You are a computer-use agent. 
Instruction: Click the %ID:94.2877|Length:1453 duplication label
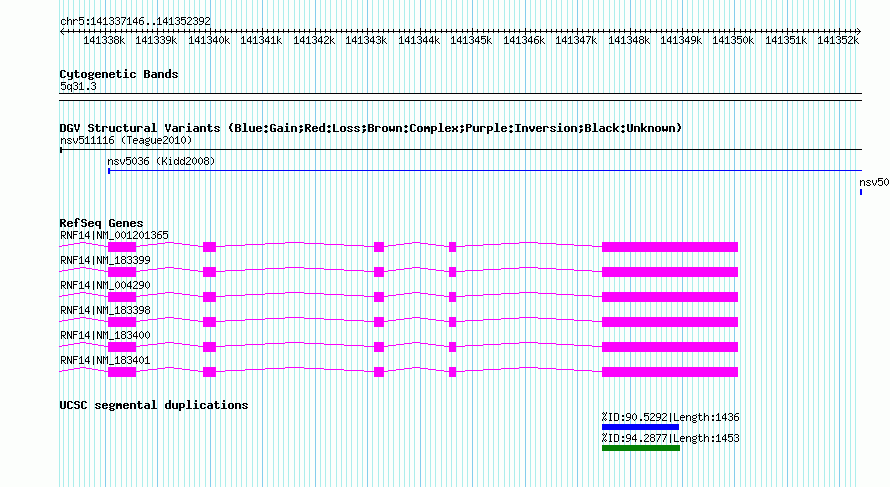click(670, 438)
